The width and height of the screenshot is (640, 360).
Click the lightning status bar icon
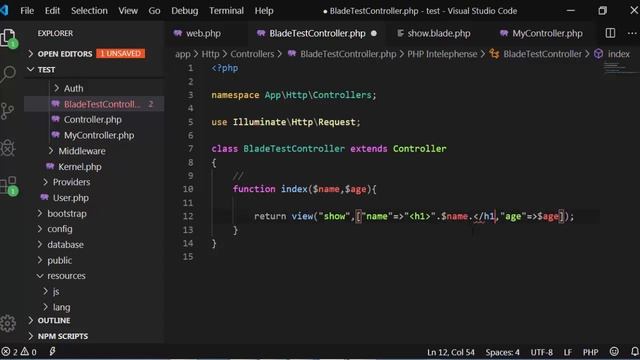tap(52, 351)
